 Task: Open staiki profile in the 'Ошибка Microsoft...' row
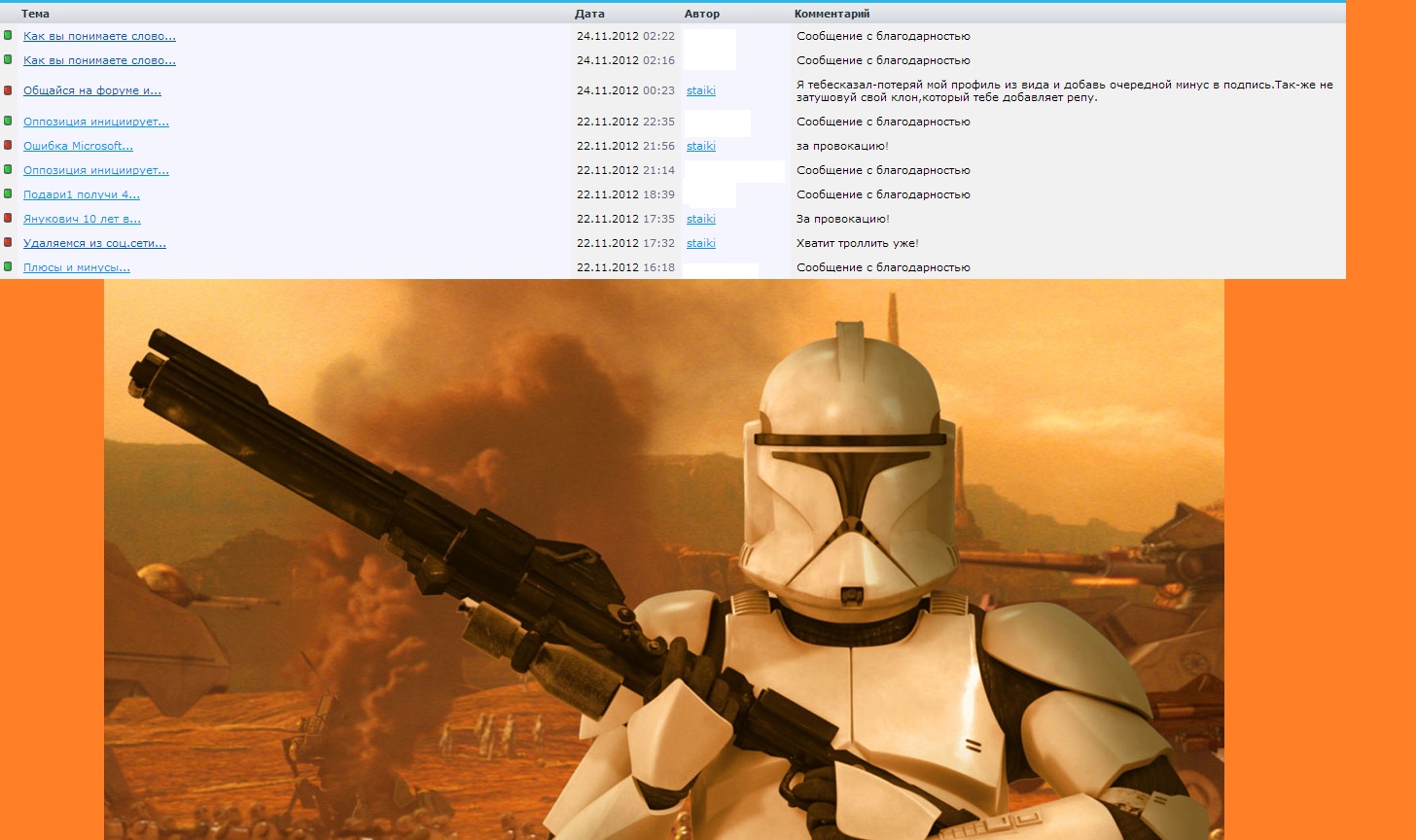tap(701, 146)
